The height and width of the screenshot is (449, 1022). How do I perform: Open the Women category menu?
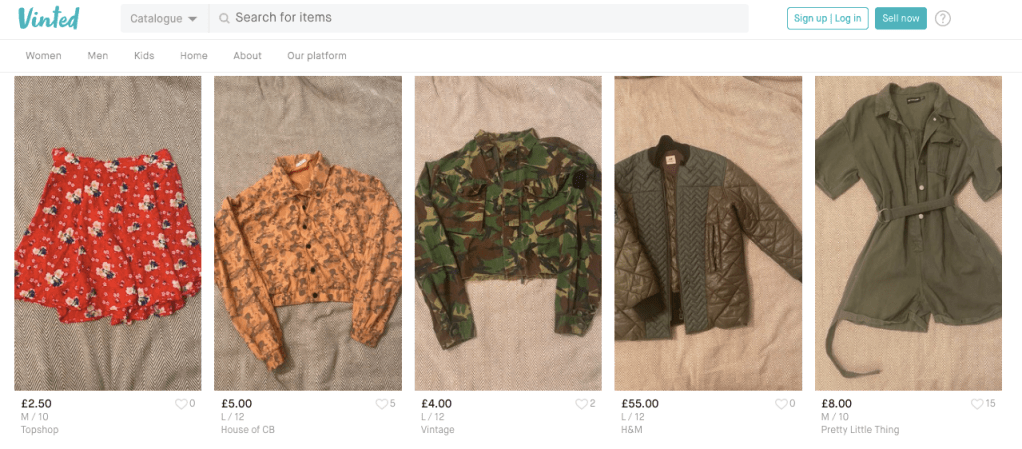coord(43,56)
